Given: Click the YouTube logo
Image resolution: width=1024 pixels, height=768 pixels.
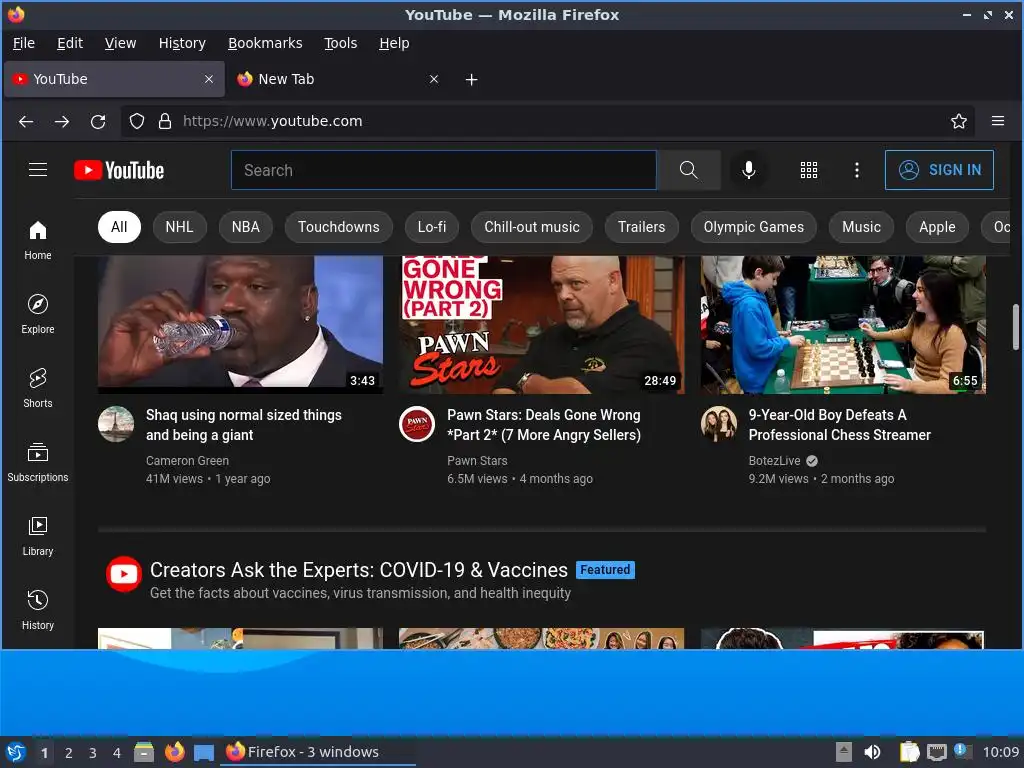Looking at the screenshot, I should click(119, 170).
